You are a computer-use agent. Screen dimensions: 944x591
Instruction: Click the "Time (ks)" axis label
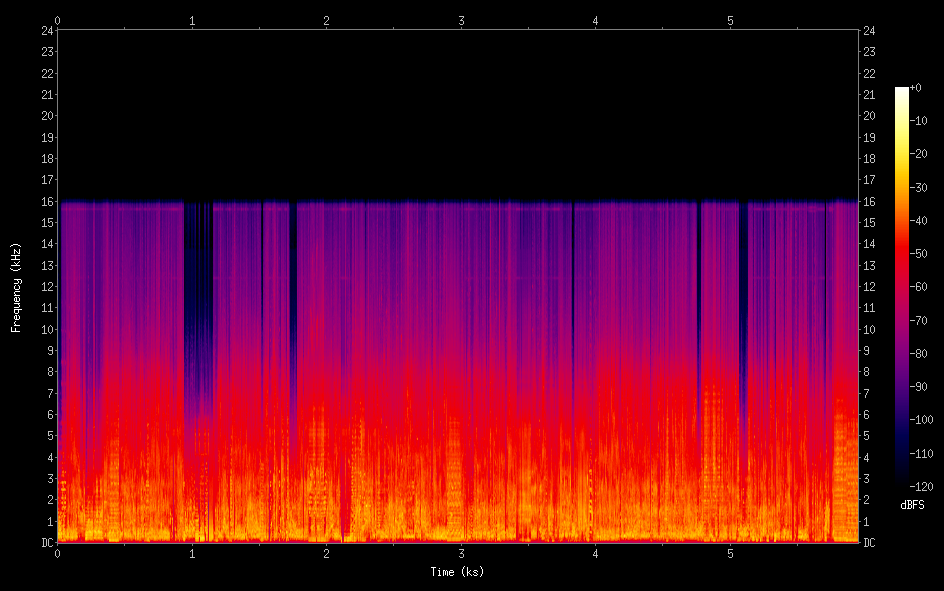tap(459, 572)
